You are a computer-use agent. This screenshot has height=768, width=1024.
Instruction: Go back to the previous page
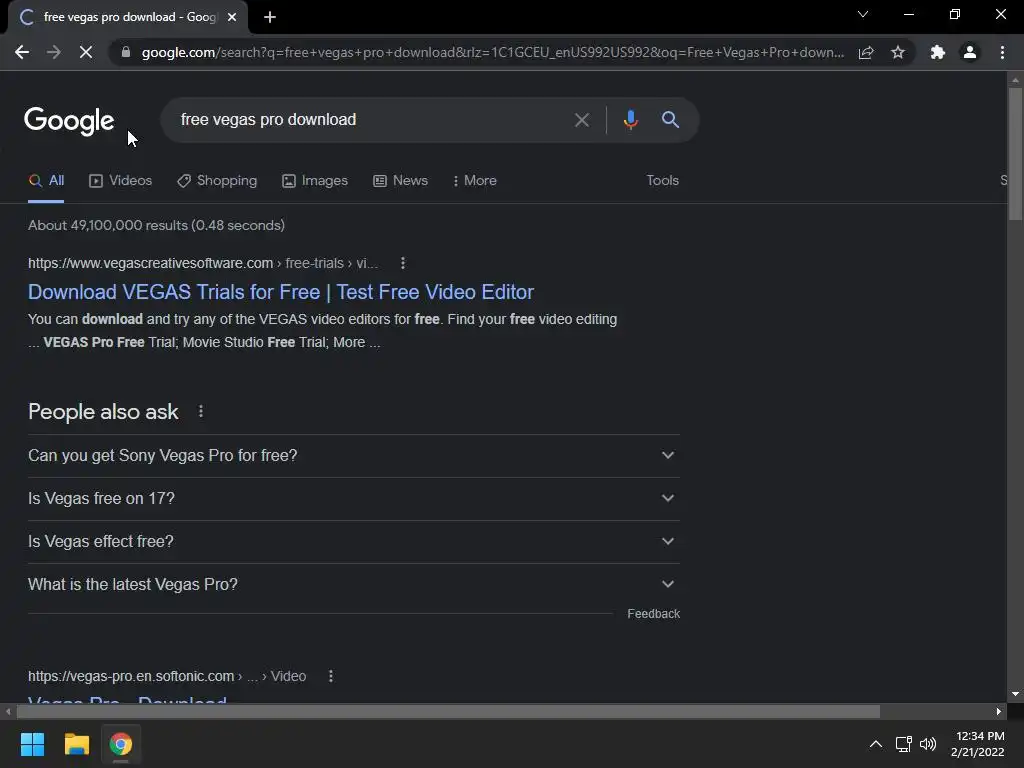tap(22, 52)
